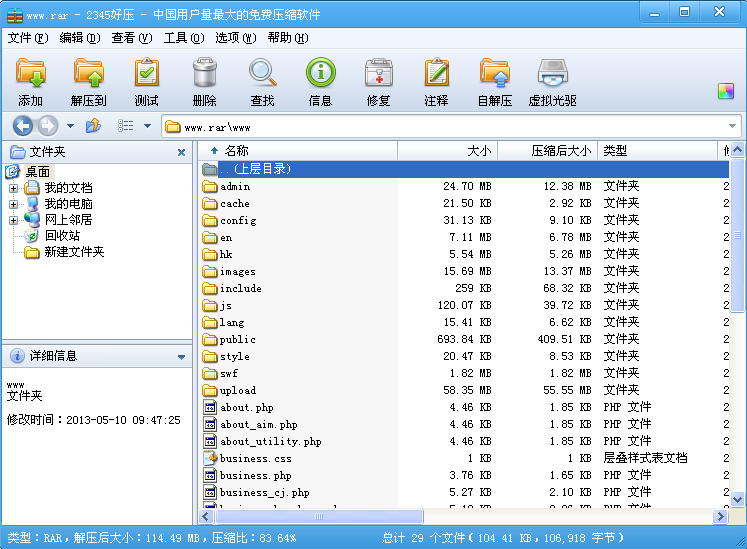
Task: Select the include folder icon
Action: point(210,288)
